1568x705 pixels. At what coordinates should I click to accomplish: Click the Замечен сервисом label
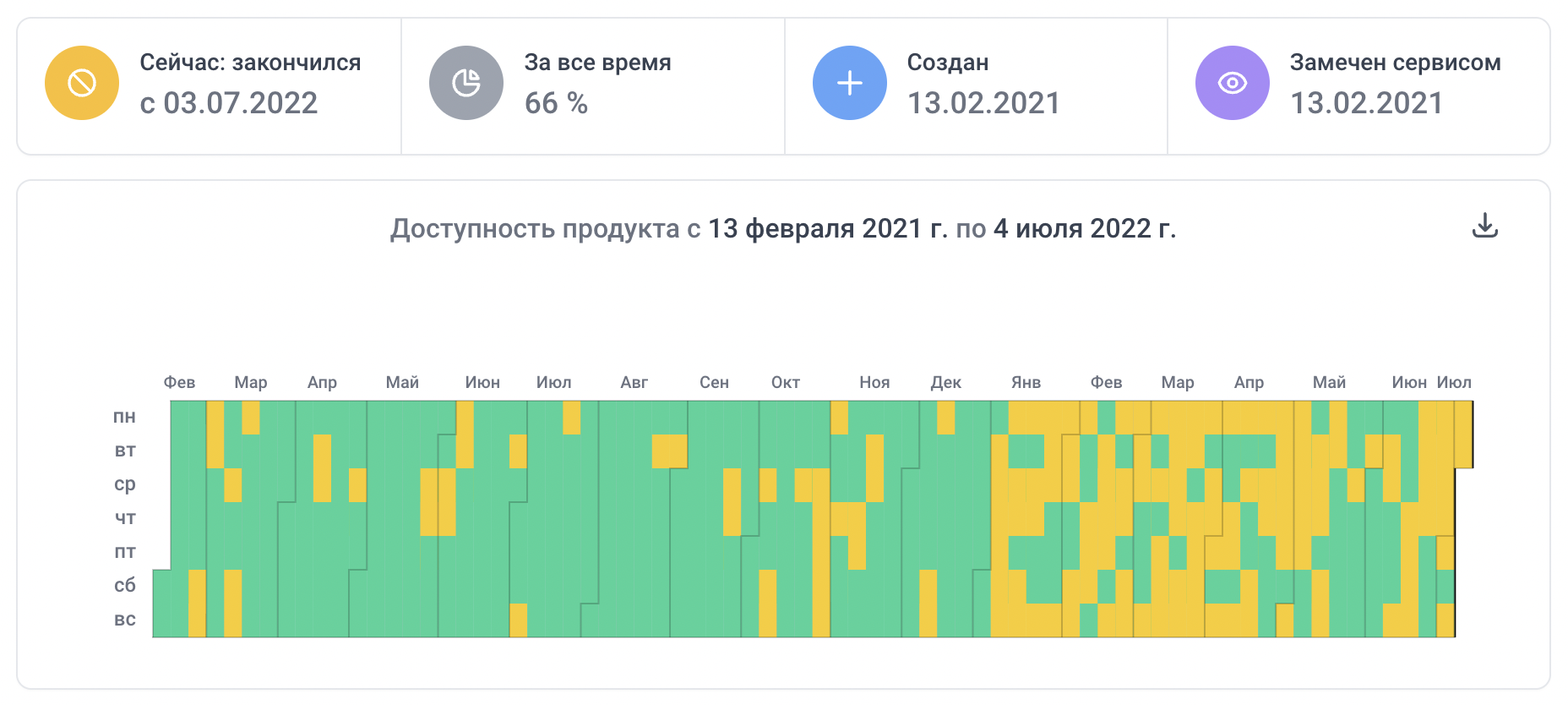[x=1395, y=63]
